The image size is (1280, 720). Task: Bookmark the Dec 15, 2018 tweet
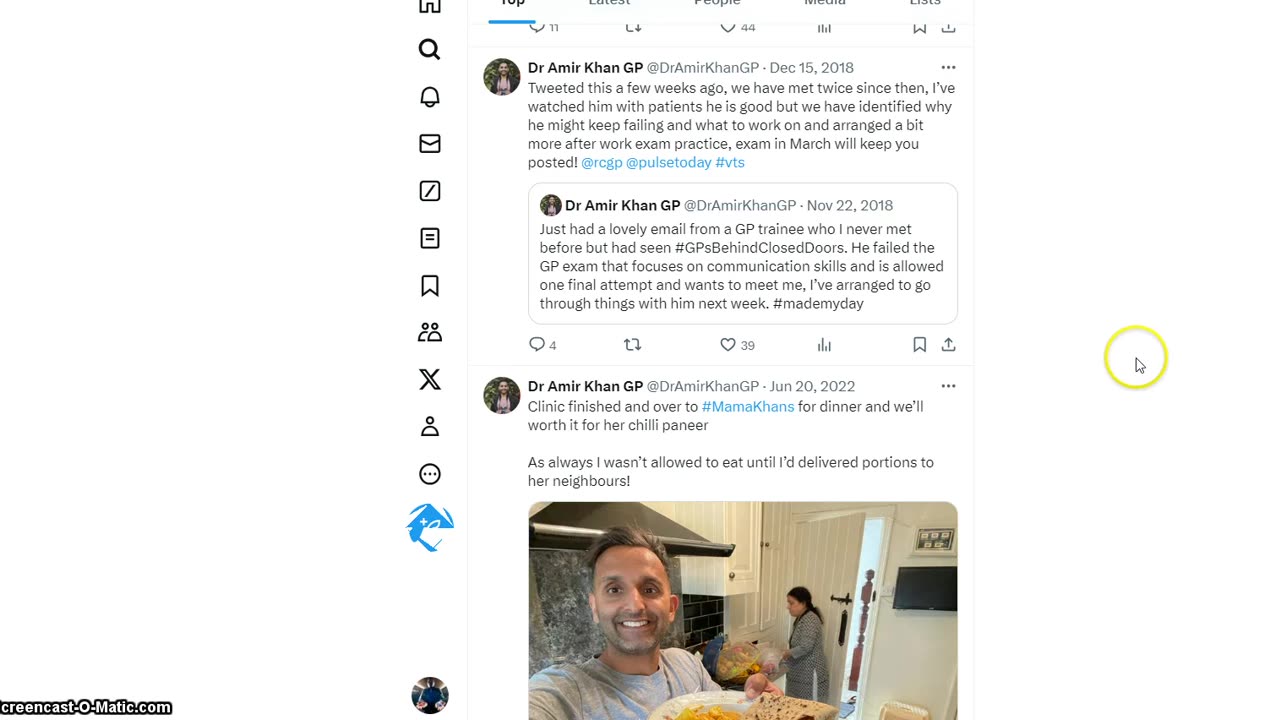pos(919,345)
